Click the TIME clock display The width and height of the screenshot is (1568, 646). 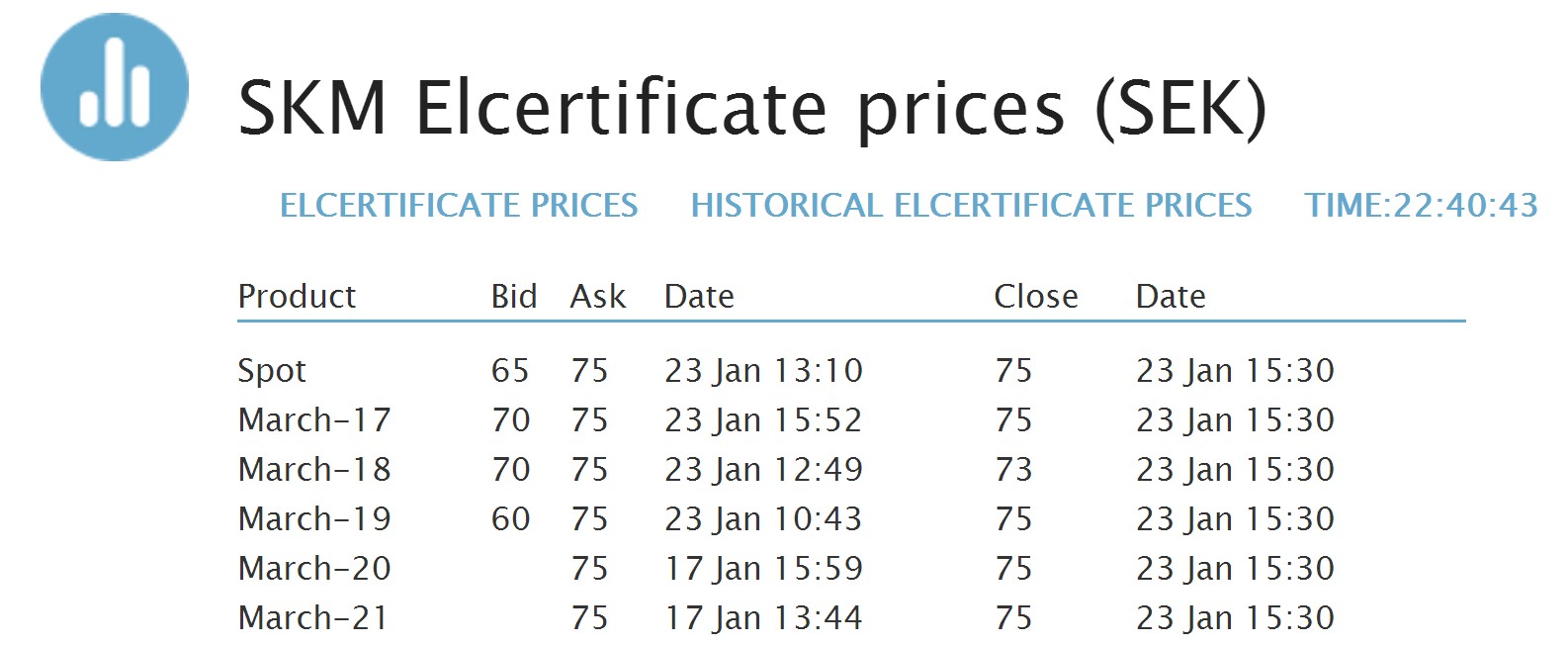click(1421, 205)
